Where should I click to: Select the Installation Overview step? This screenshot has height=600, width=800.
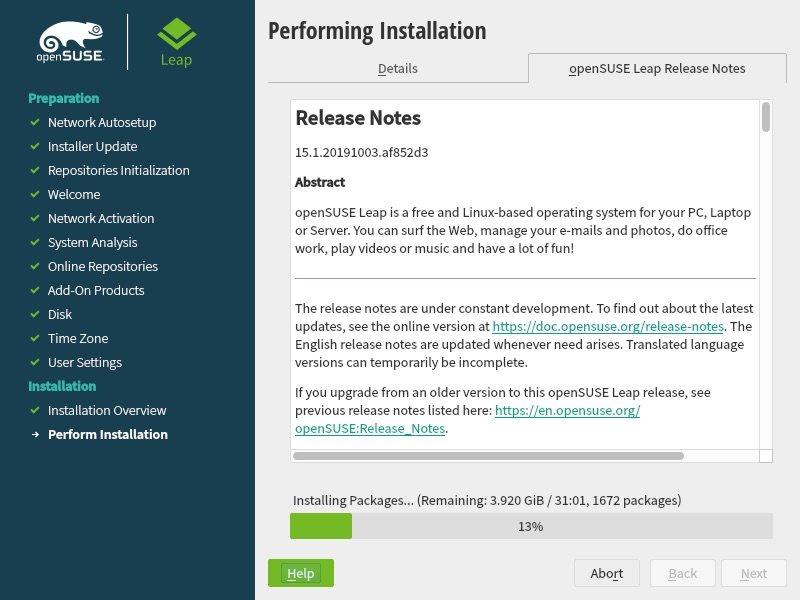(107, 410)
